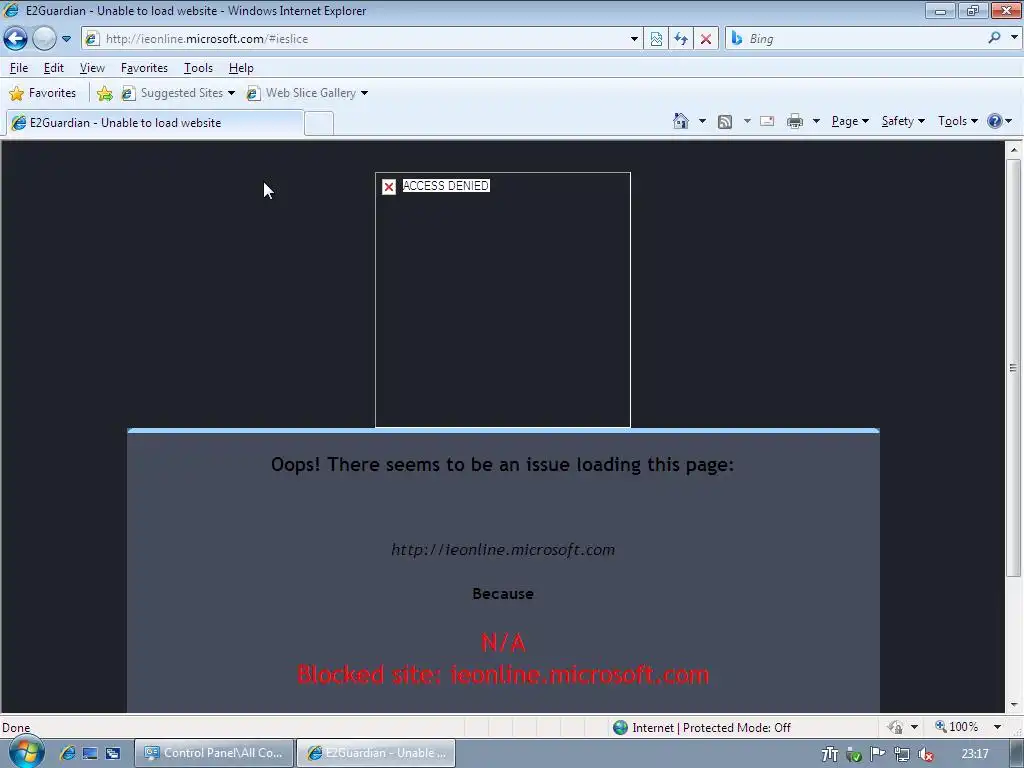Open the File menu

coord(18,68)
